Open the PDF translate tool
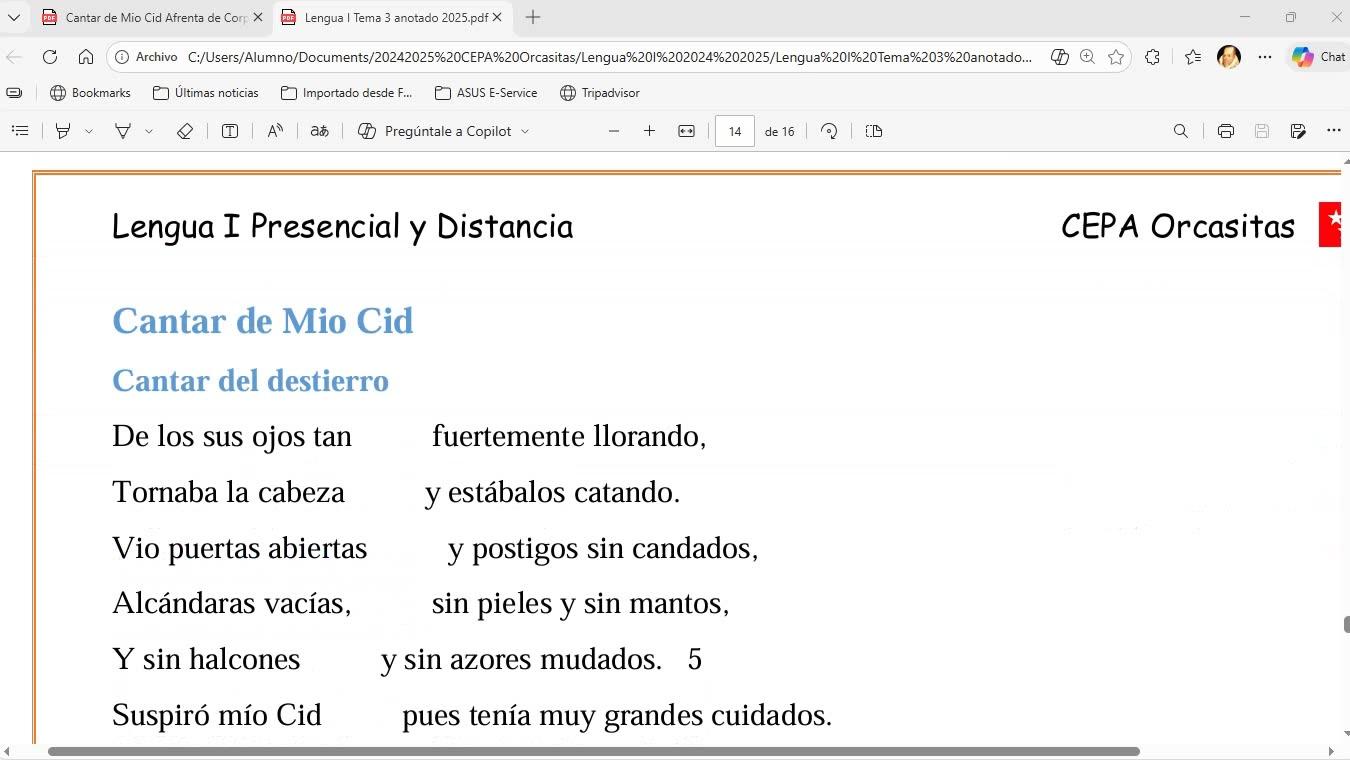The height and width of the screenshot is (760, 1350). pyautogui.click(x=320, y=131)
